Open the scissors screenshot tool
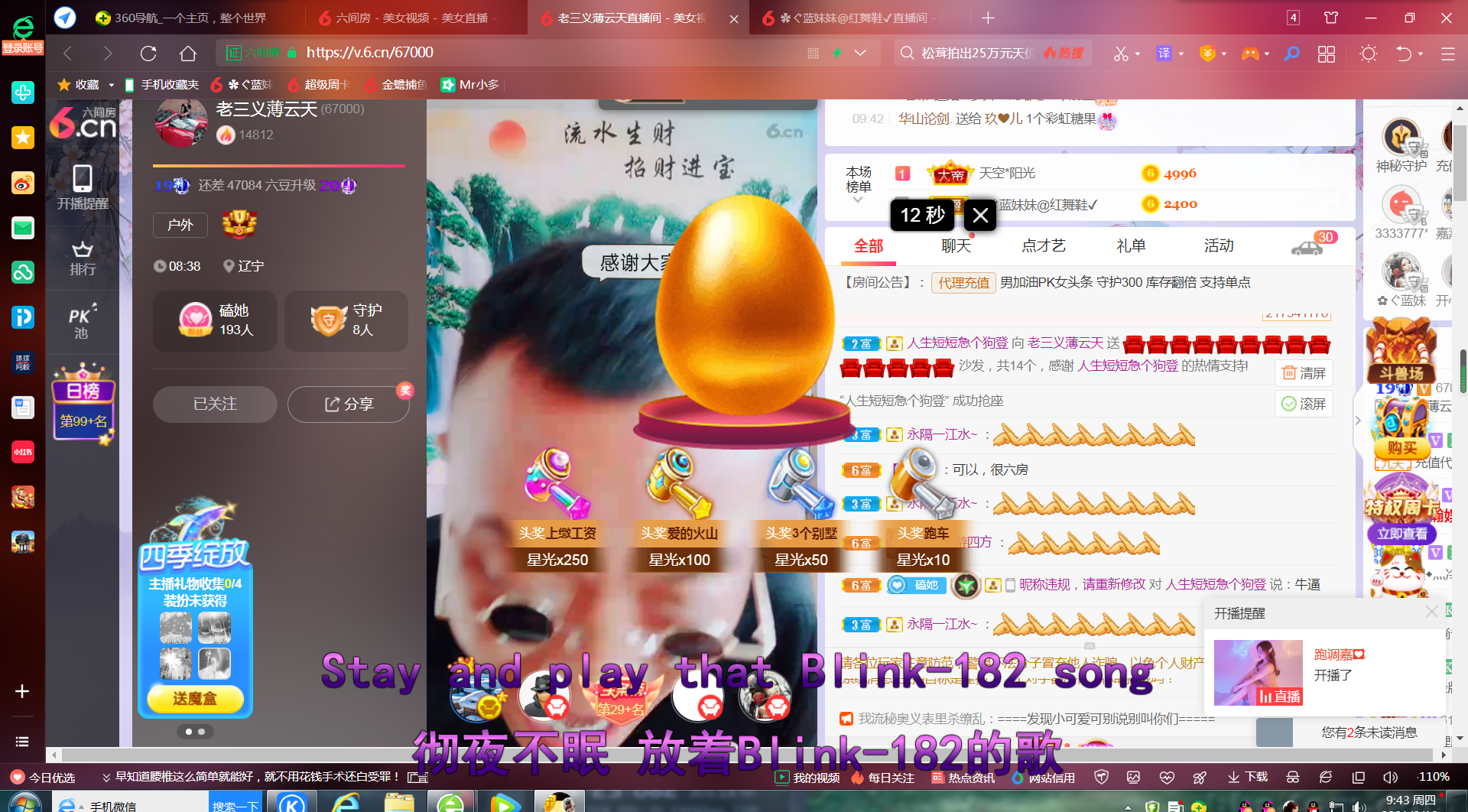This screenshot has height=812, width=1468. coord(1121,54)
